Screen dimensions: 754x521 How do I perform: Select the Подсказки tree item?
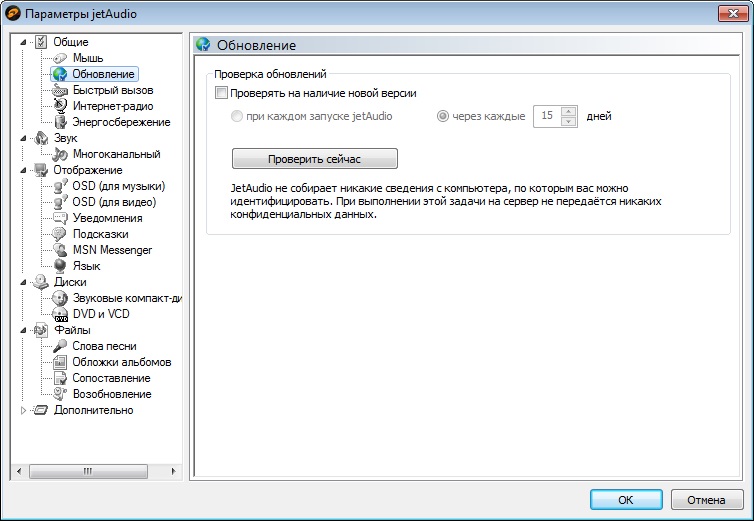101,234
